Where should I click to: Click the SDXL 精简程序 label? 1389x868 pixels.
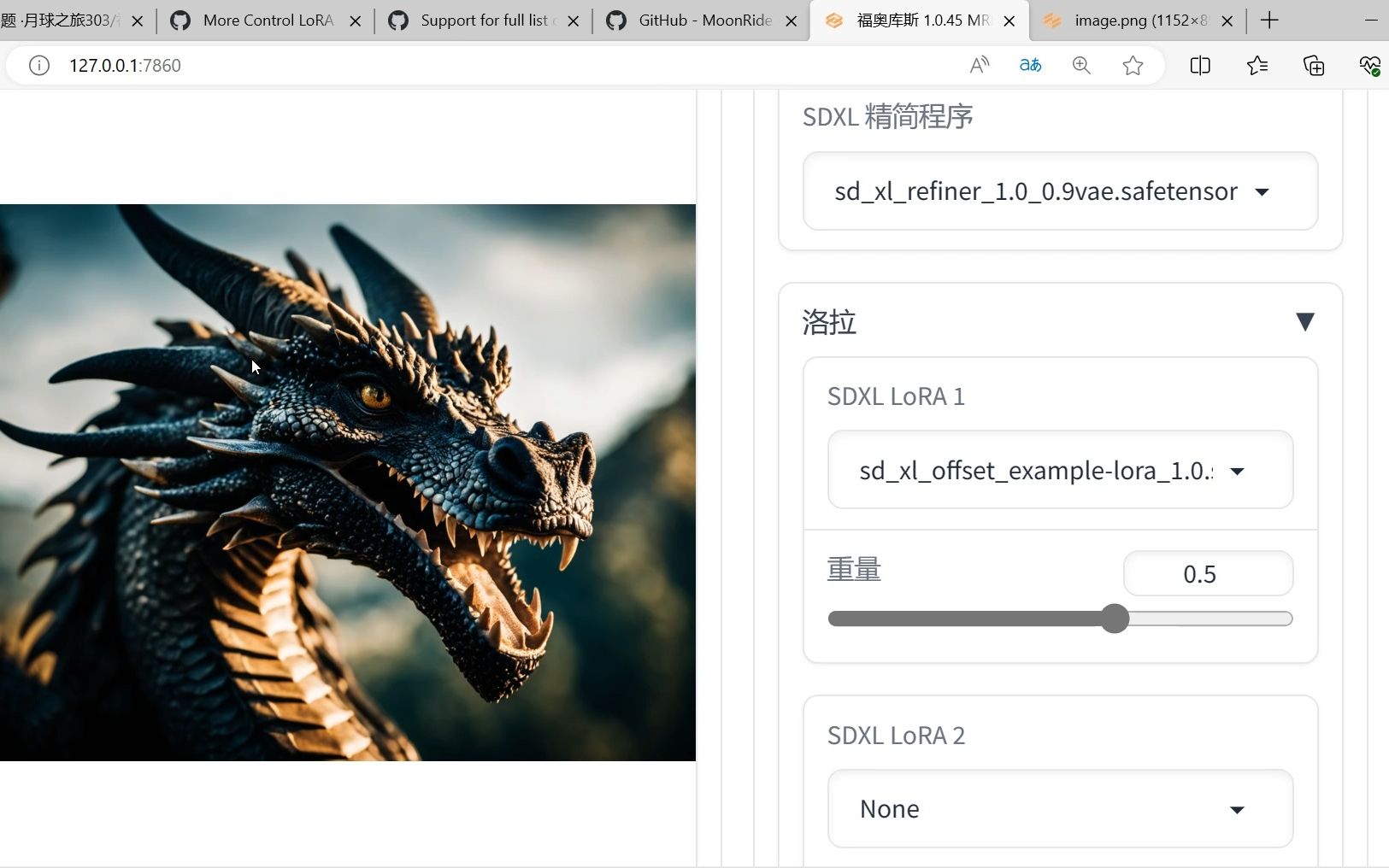887,116
